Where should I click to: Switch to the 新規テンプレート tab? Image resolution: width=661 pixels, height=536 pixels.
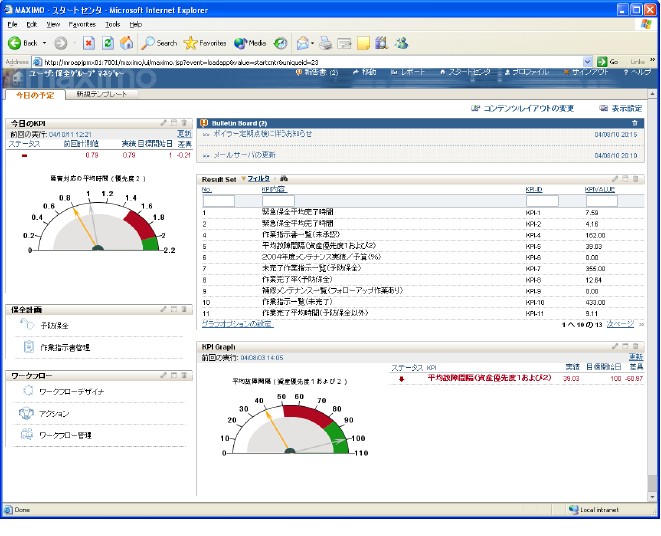pyautogui.click(x=101, y=94)
